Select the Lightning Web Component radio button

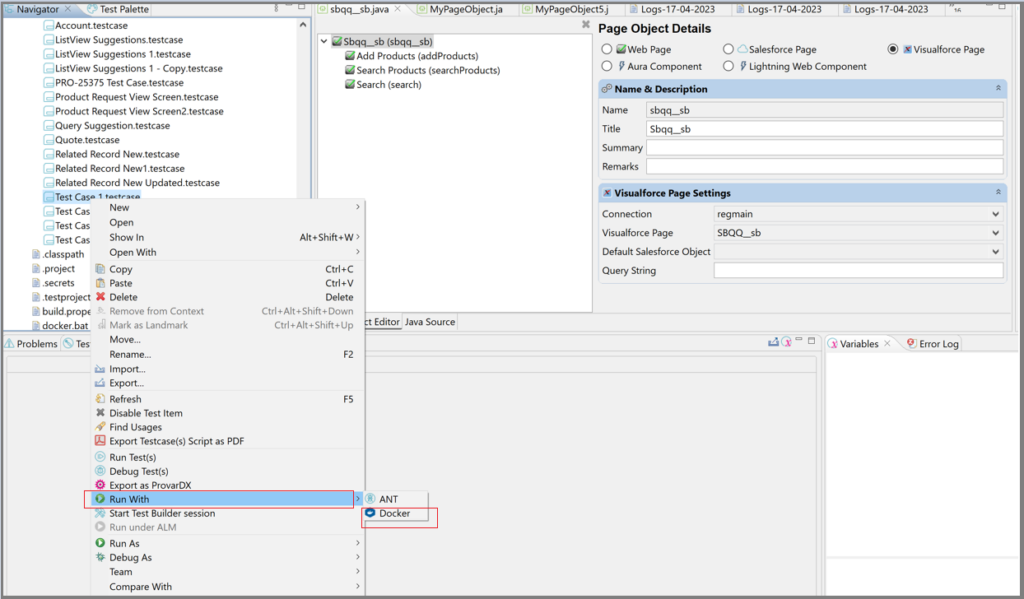(728, 66)
